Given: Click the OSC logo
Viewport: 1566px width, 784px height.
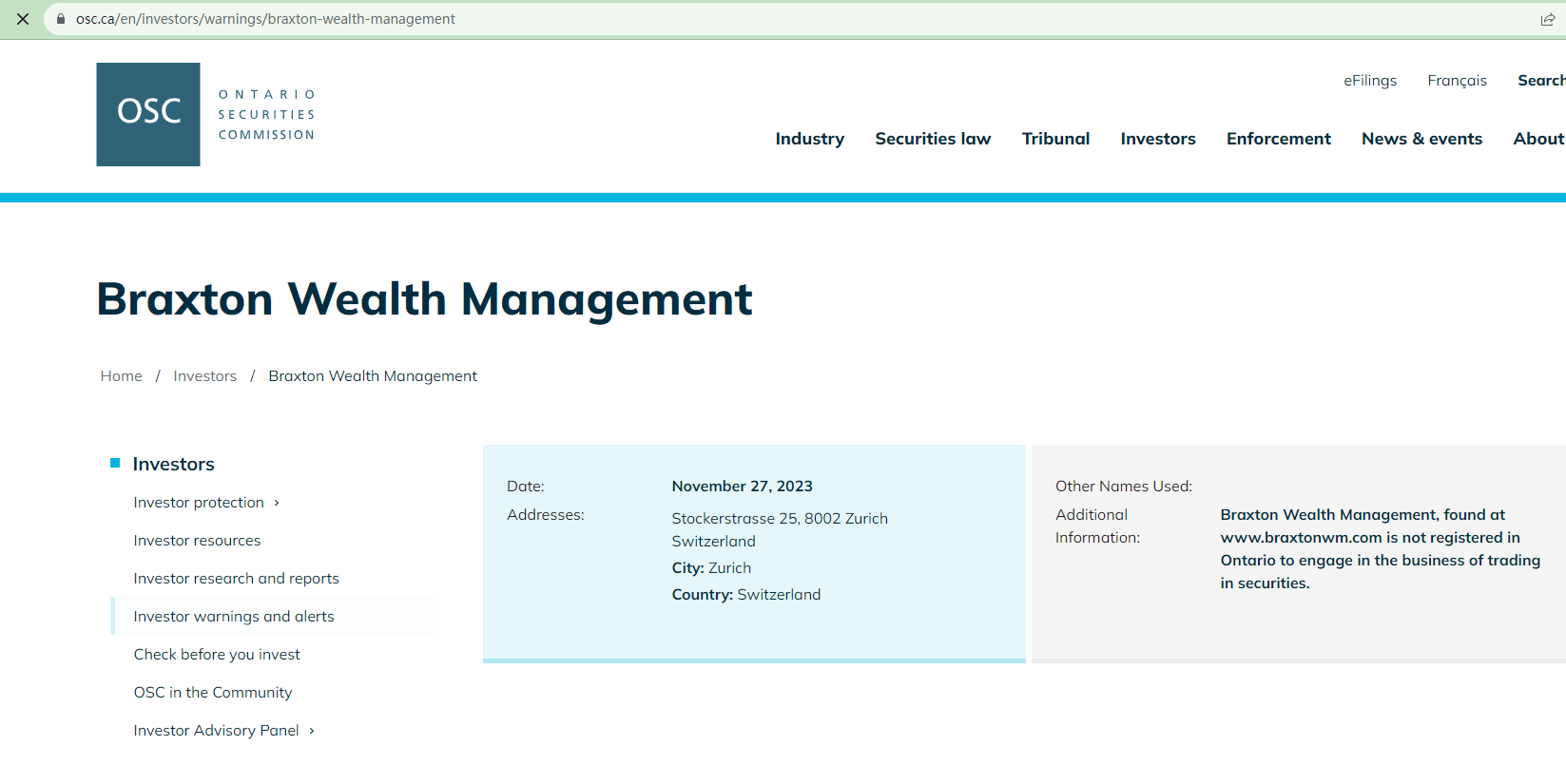Looking at the screenshot, I should (x=148, y=114).
